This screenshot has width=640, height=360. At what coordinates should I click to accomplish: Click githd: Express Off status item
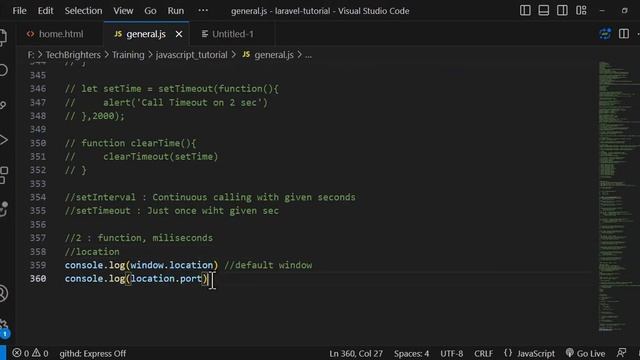coord(93,353)
